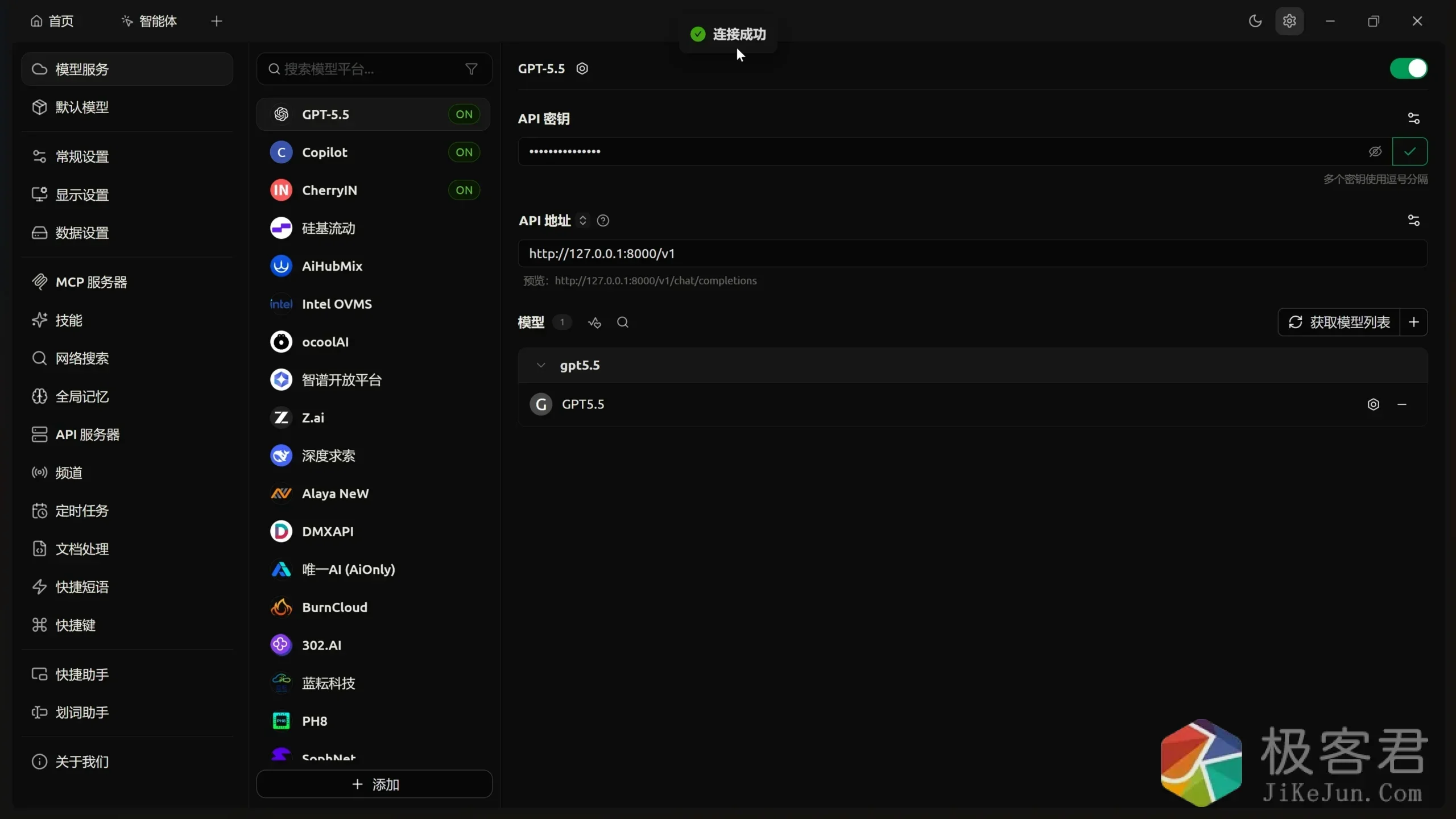Click 添加 provider button
This screenshot has height=819, width=1456.
click(374, 784)
